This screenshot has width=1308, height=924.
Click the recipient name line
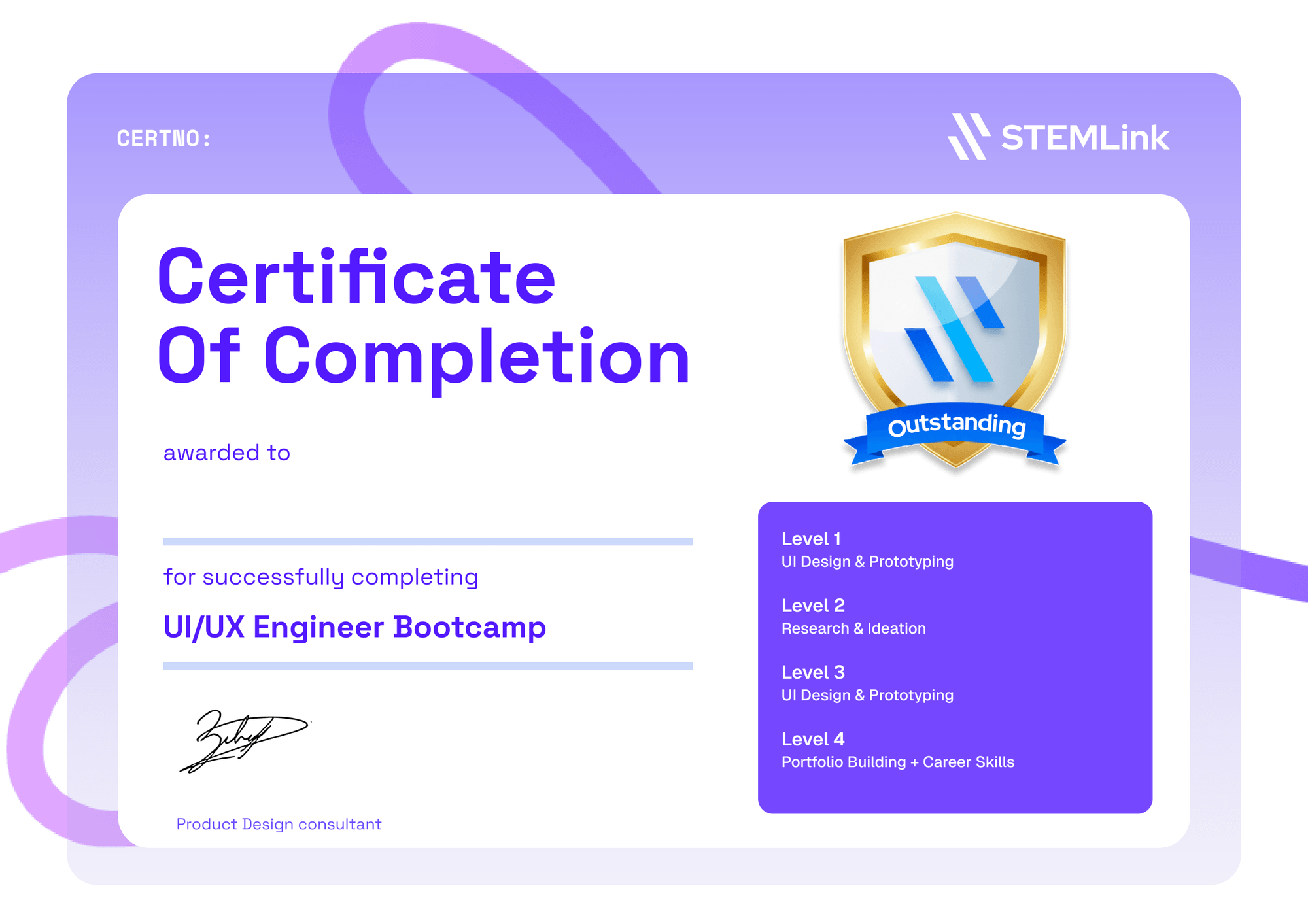428,541
